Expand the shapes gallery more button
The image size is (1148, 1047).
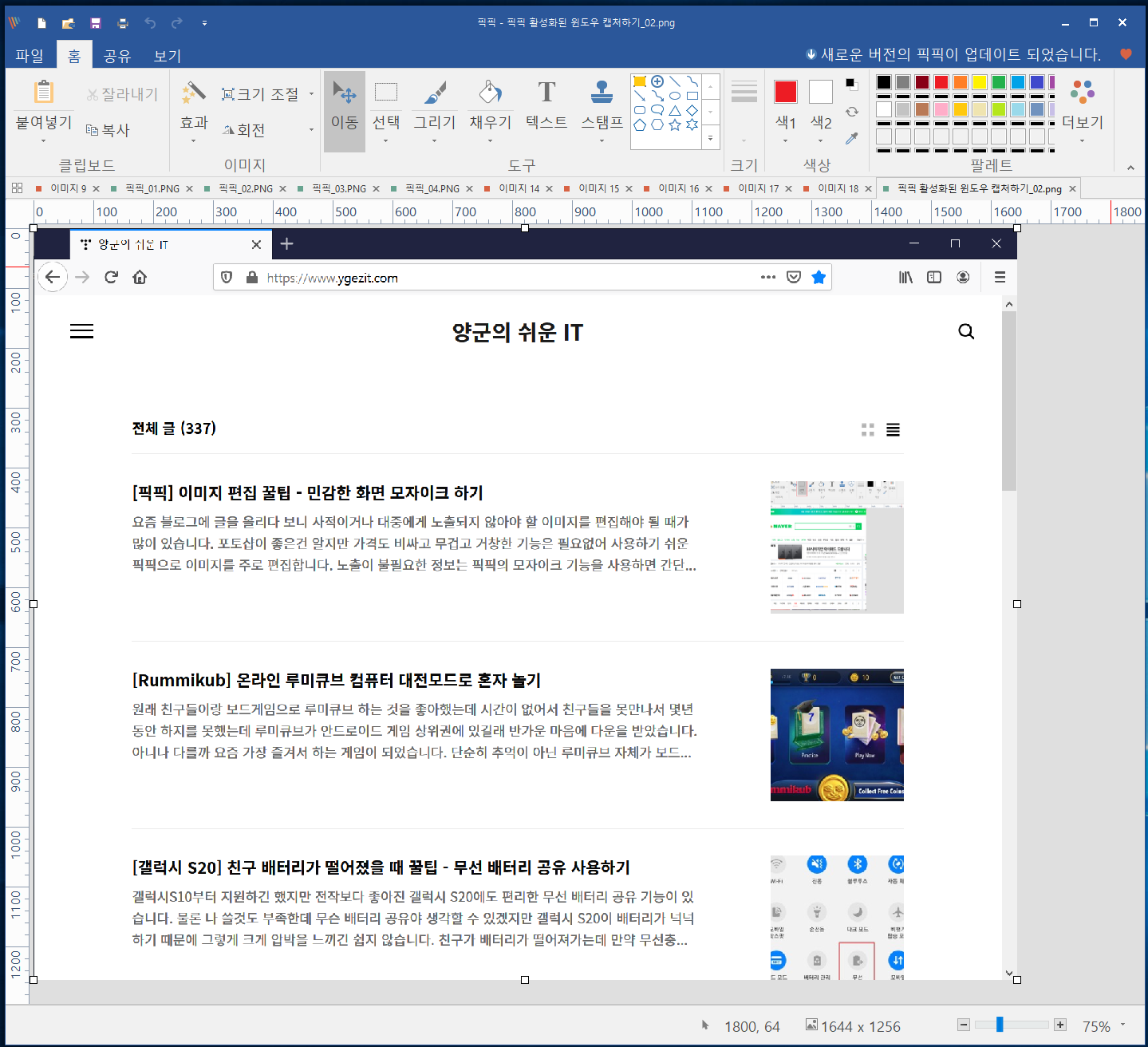pyautogui.click(x=710, y=138)
